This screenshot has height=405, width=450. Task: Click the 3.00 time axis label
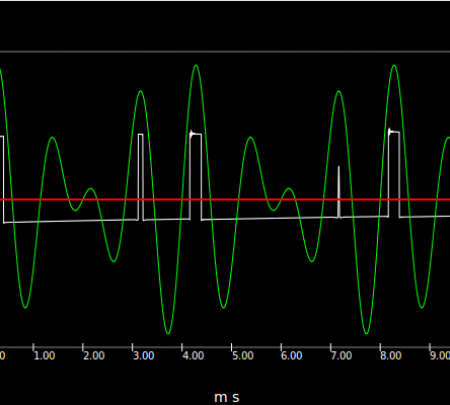(143, 356)
